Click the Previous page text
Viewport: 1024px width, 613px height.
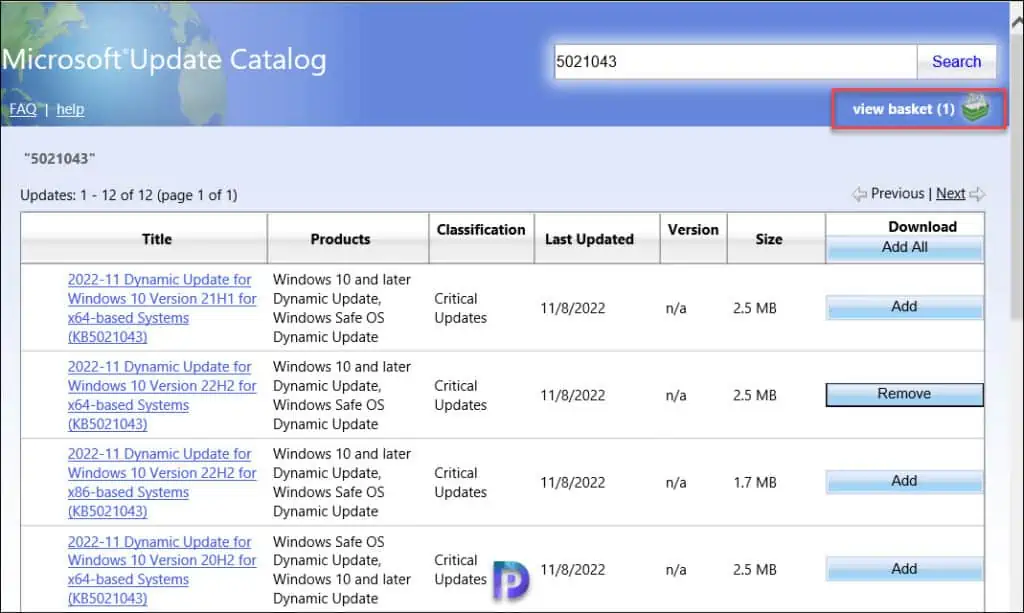pos(897,193)
